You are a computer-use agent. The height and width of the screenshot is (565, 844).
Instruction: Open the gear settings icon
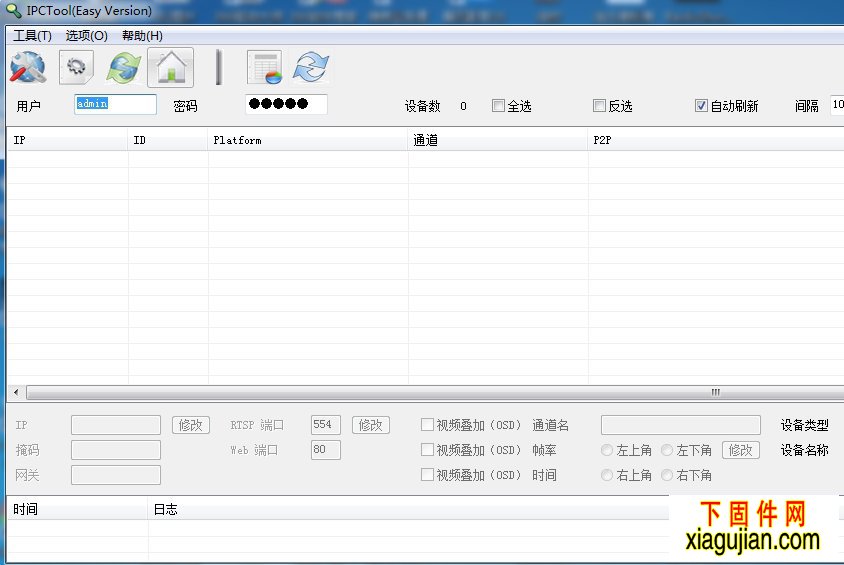[x=76, y=67]
